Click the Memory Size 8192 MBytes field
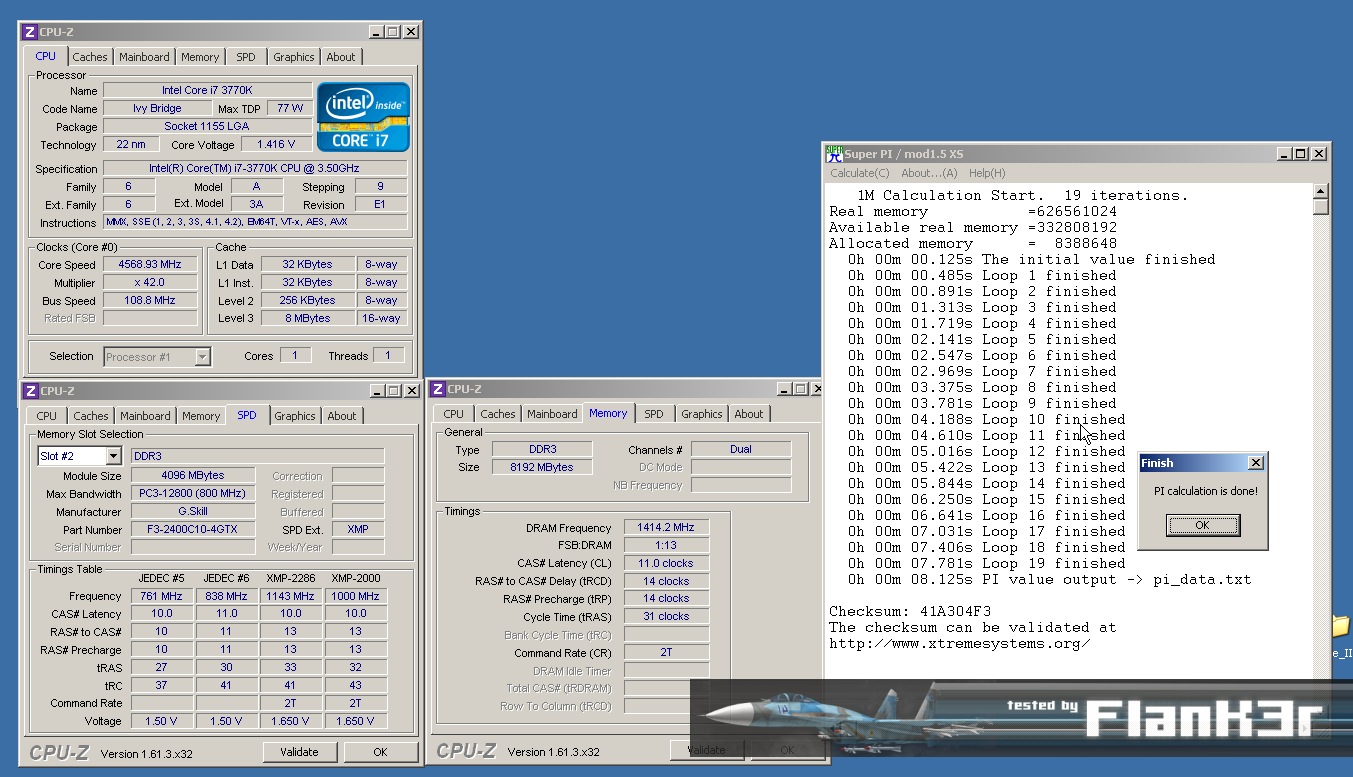Viewport: 1353px width, 777px height. (543, 468)
